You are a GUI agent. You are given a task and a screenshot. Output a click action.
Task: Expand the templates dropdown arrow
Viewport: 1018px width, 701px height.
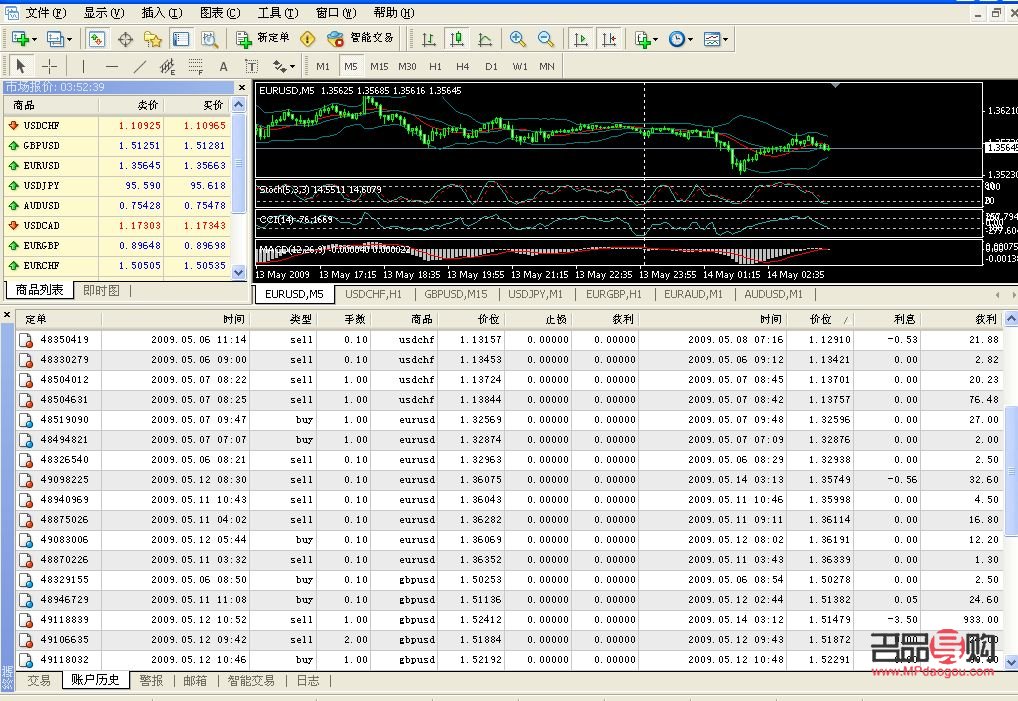[725, 40]
